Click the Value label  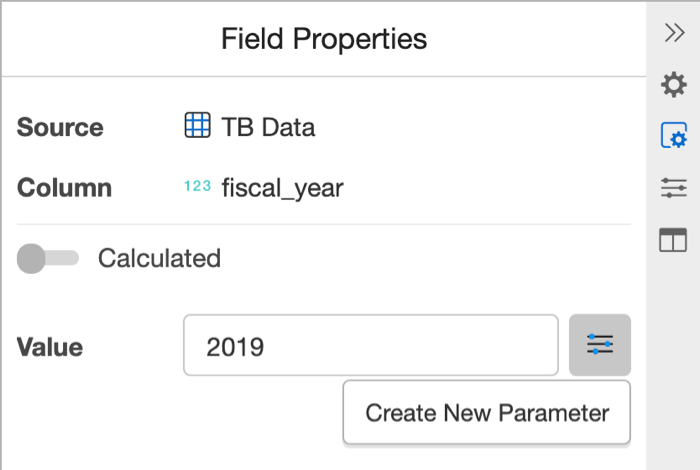click(x=50, y=347)
